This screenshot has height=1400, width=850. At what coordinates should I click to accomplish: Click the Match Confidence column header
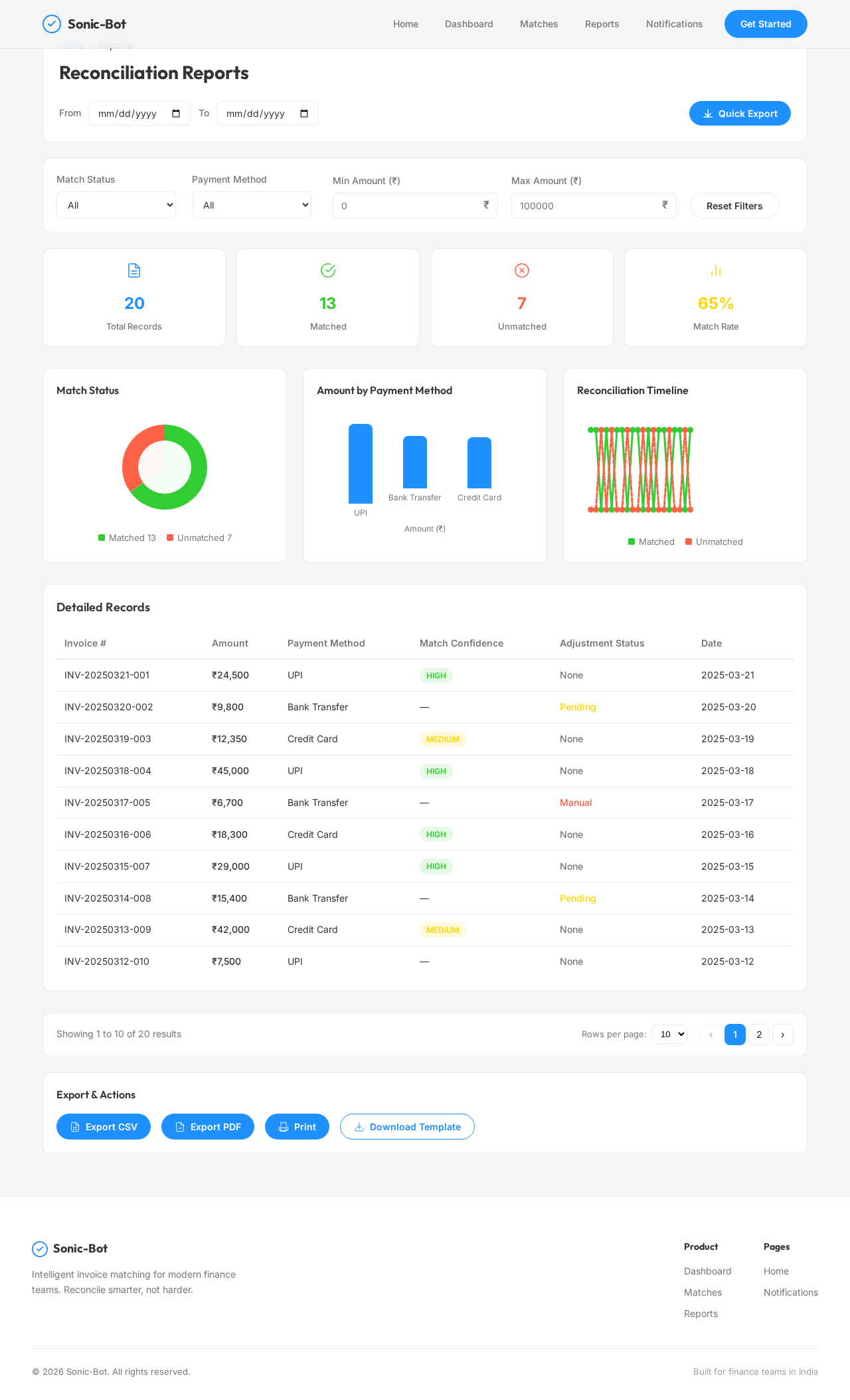(x=462, y=643)
